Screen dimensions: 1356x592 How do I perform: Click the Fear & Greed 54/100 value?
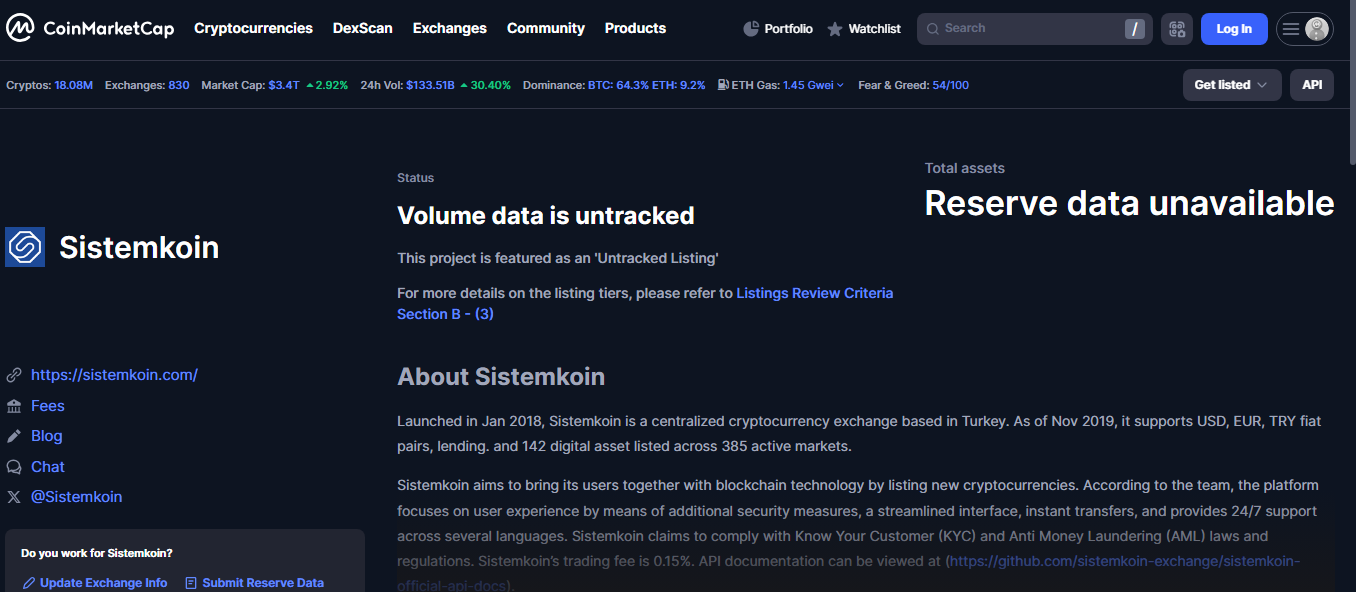pyautogui.click(x=950, y=85)
